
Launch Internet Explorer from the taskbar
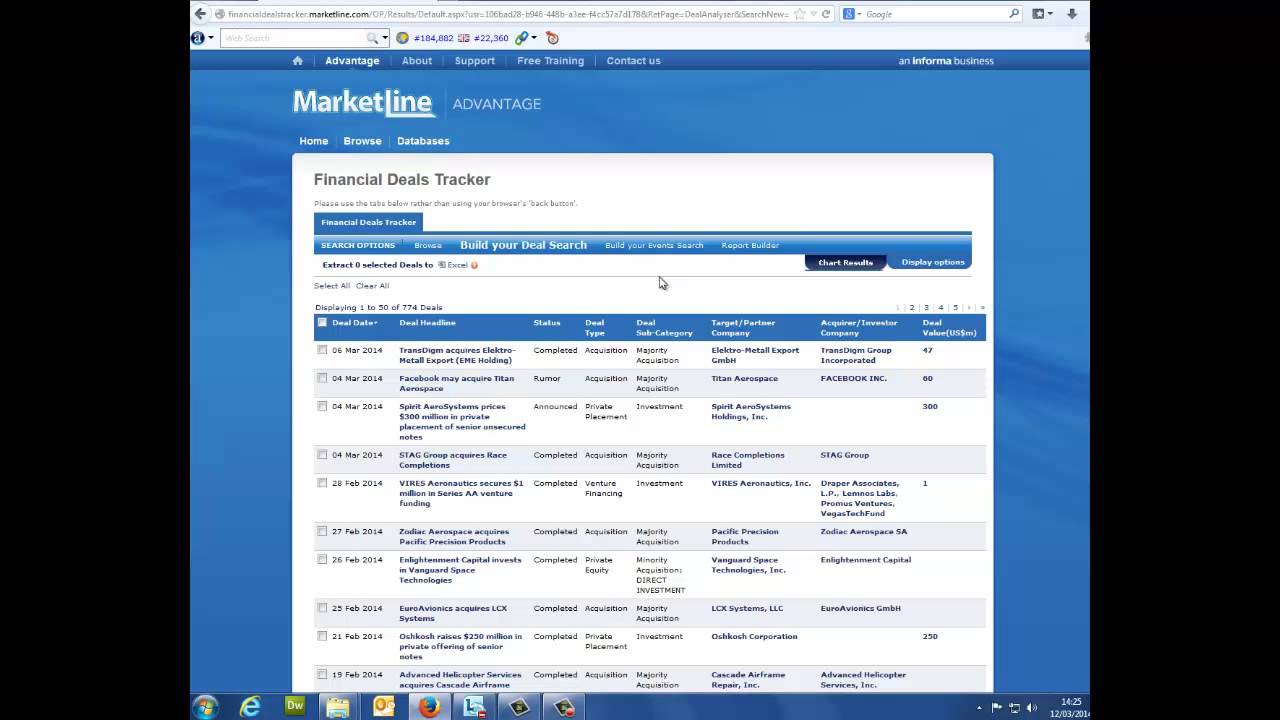[x=250, y=706]
